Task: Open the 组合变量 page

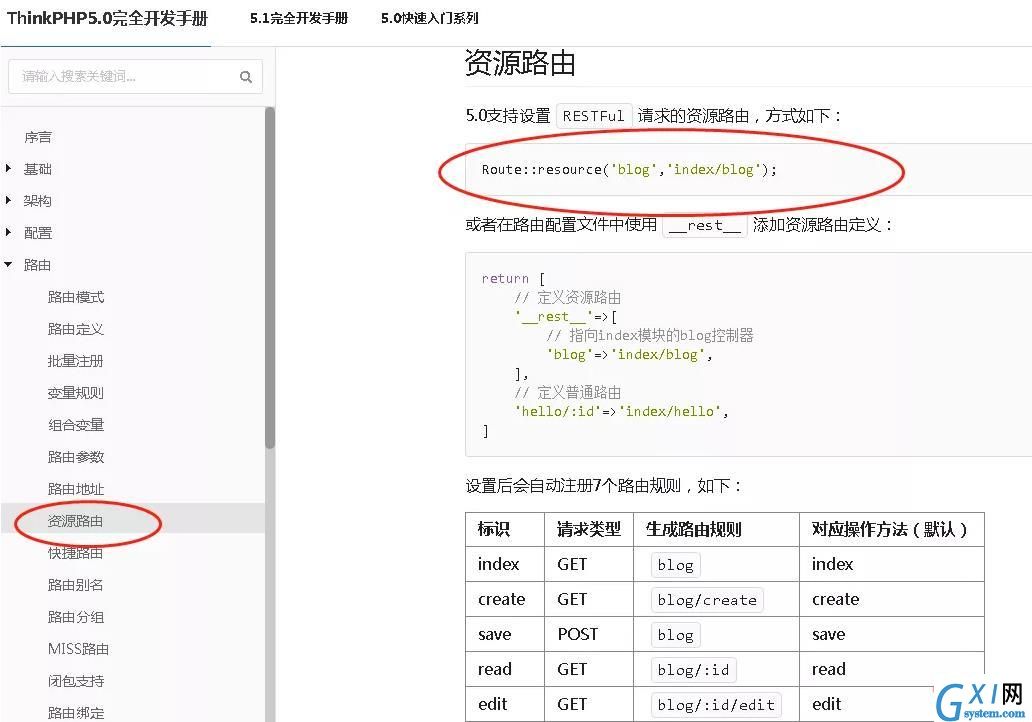Action: point(76,425)
